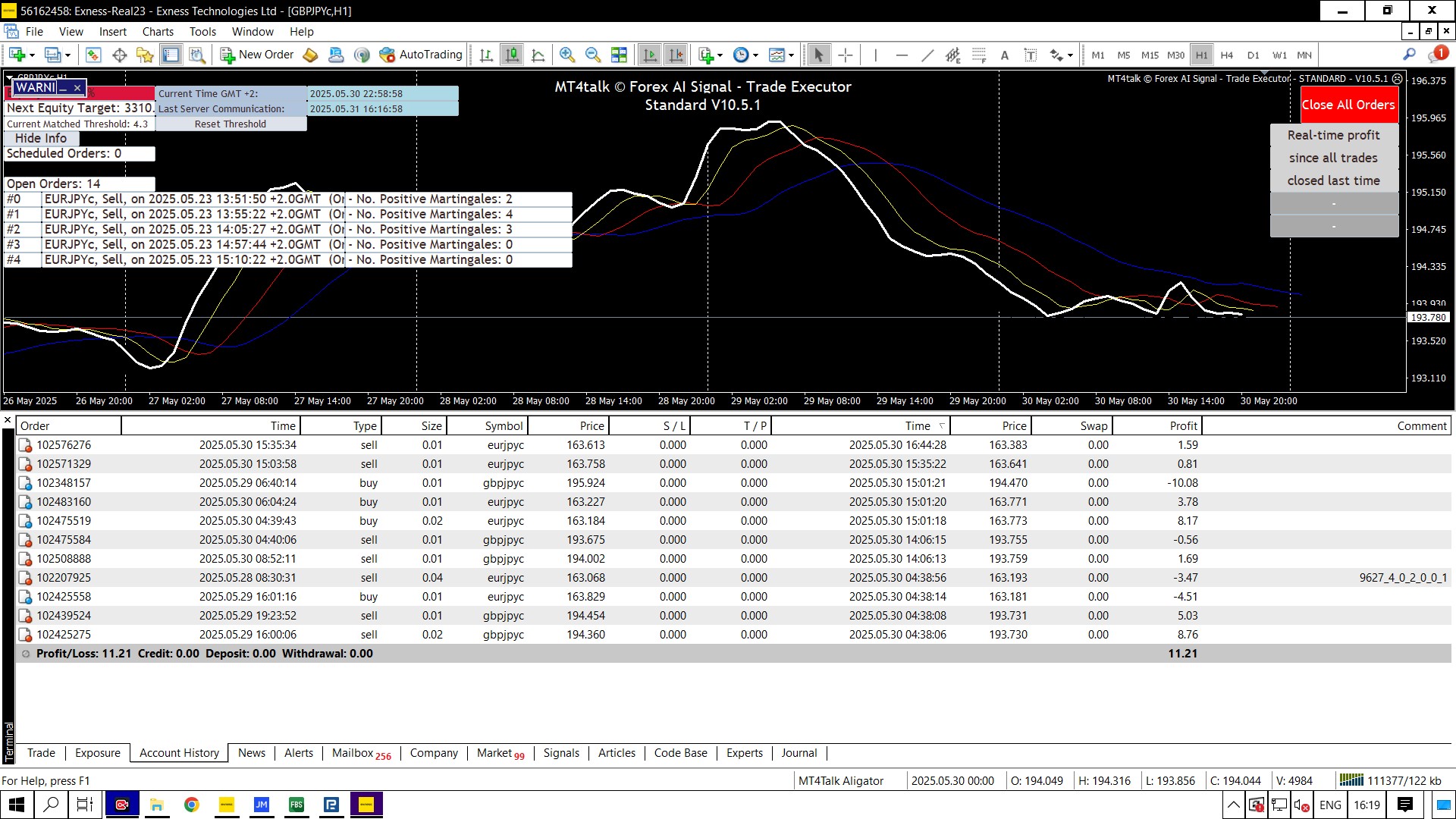Open the Periodicity clock dropdown arrow

click(755, 55)
